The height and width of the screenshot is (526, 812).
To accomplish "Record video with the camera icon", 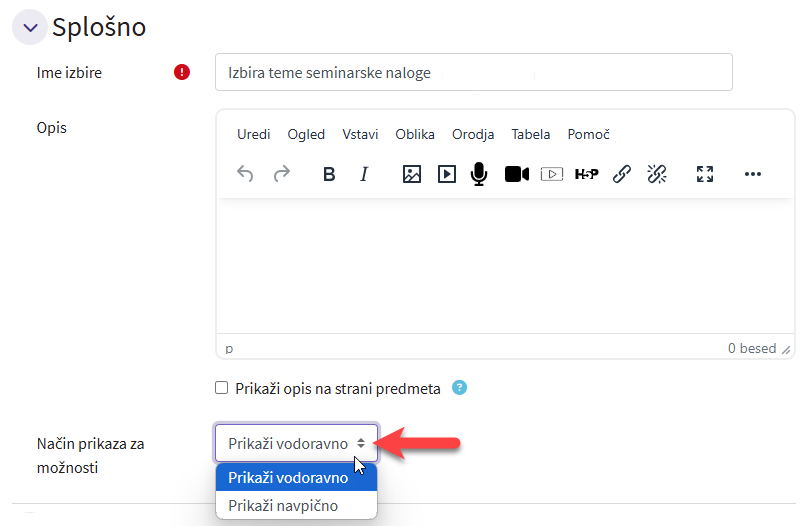I will coord(516,174).
